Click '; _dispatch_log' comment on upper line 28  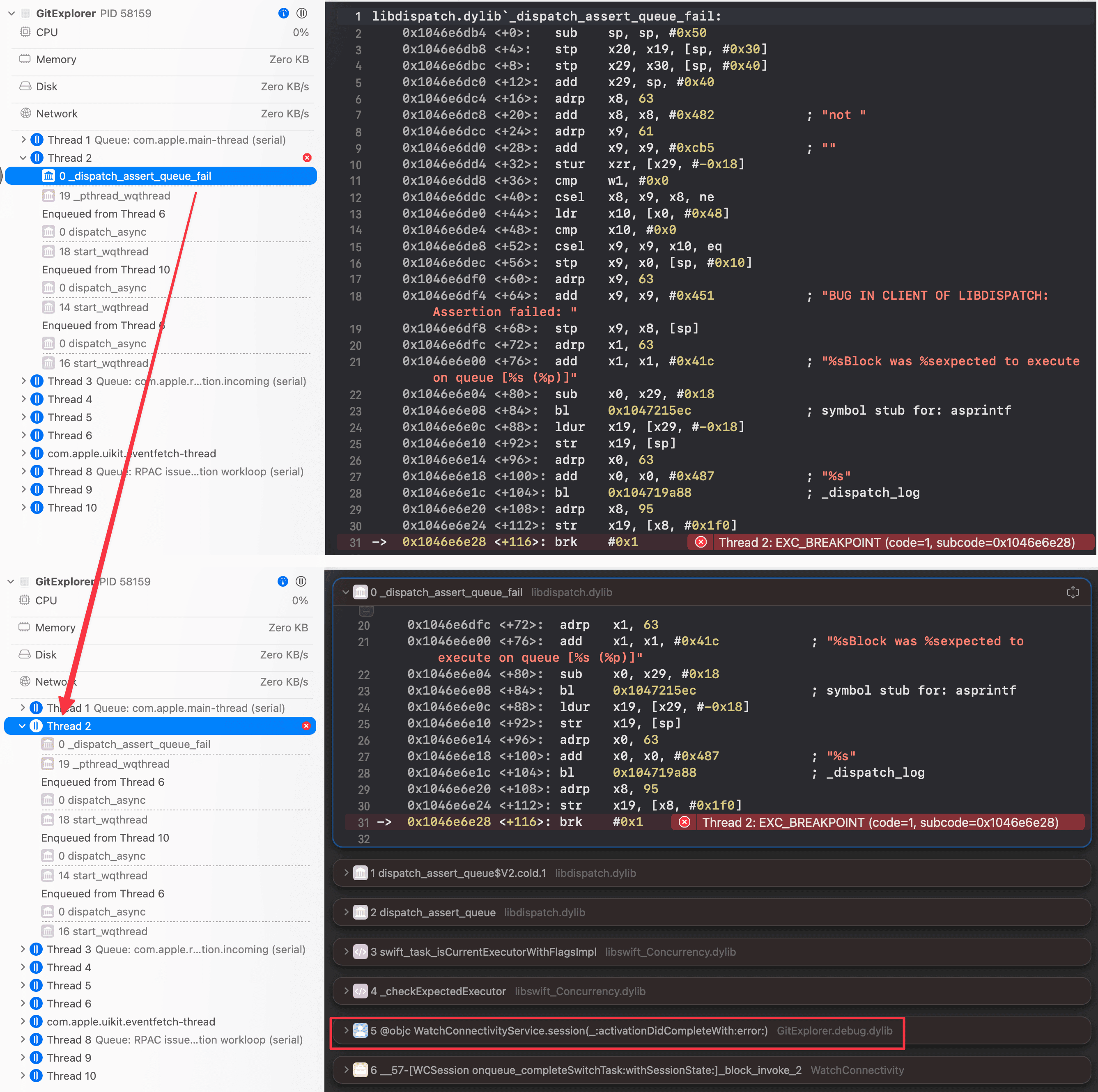[x=863, y=493]
